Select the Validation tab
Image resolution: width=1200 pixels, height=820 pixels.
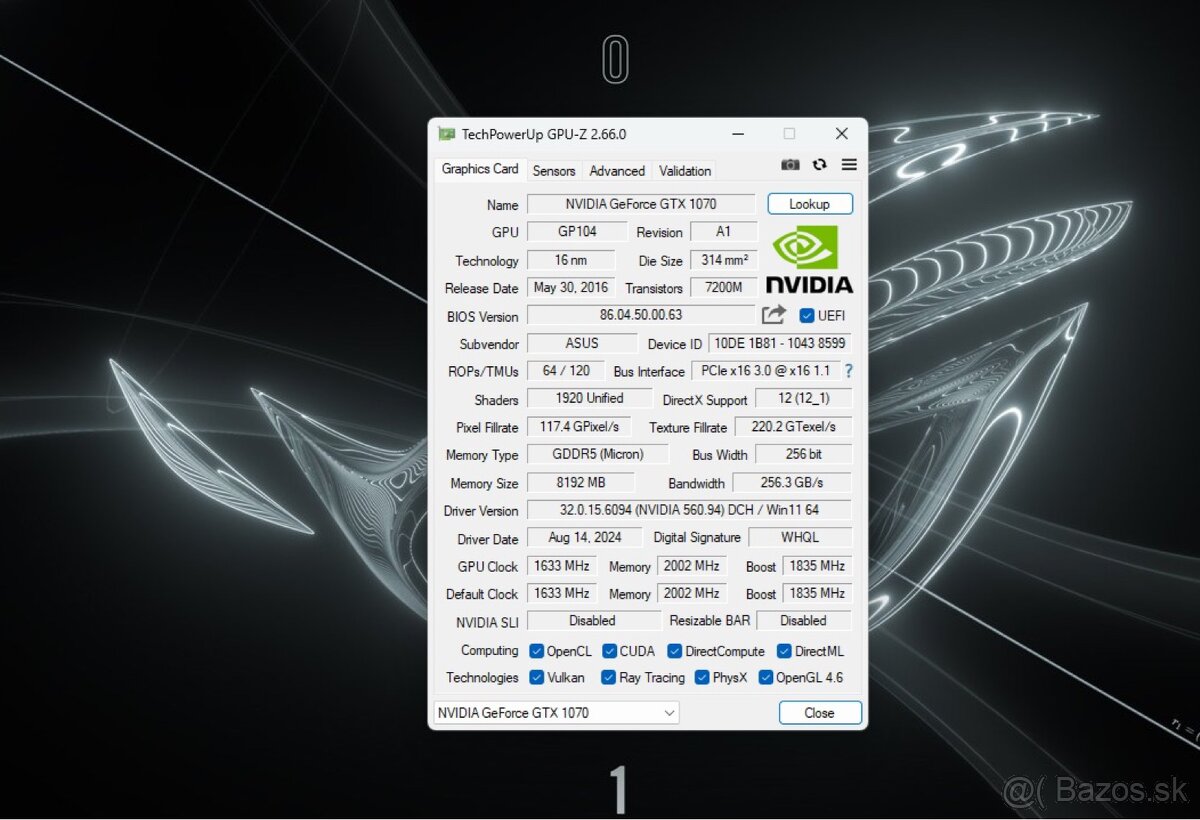pos(685,171)
